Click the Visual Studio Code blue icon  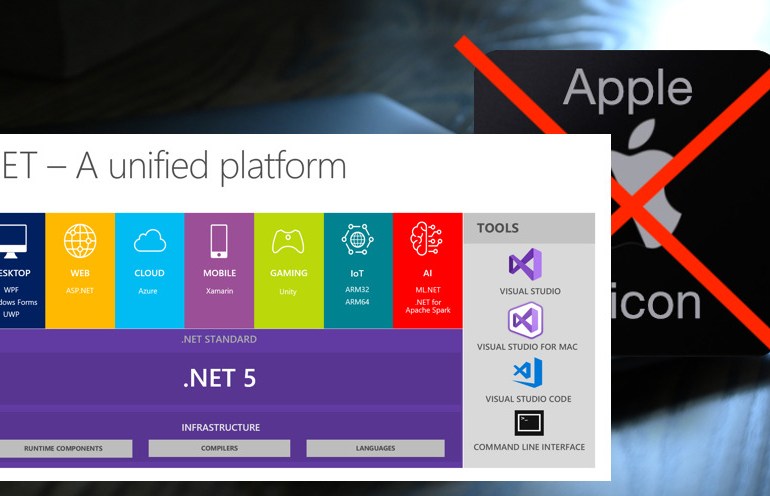[x=528, y=373]
